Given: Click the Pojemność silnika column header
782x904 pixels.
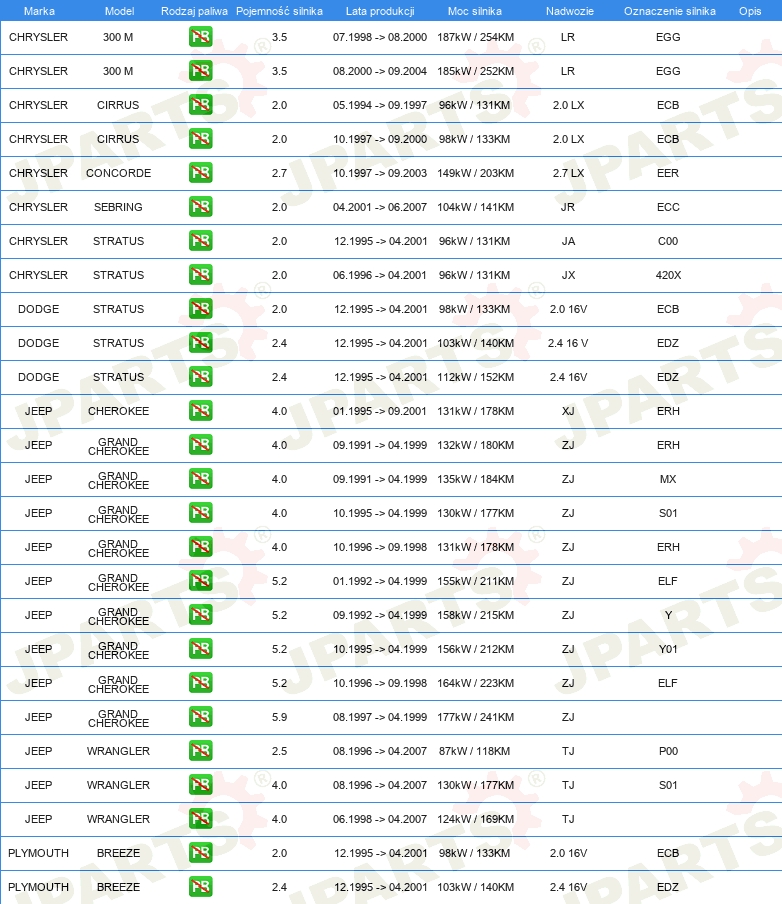Looking at the screenshot, I should click(280, 11).
